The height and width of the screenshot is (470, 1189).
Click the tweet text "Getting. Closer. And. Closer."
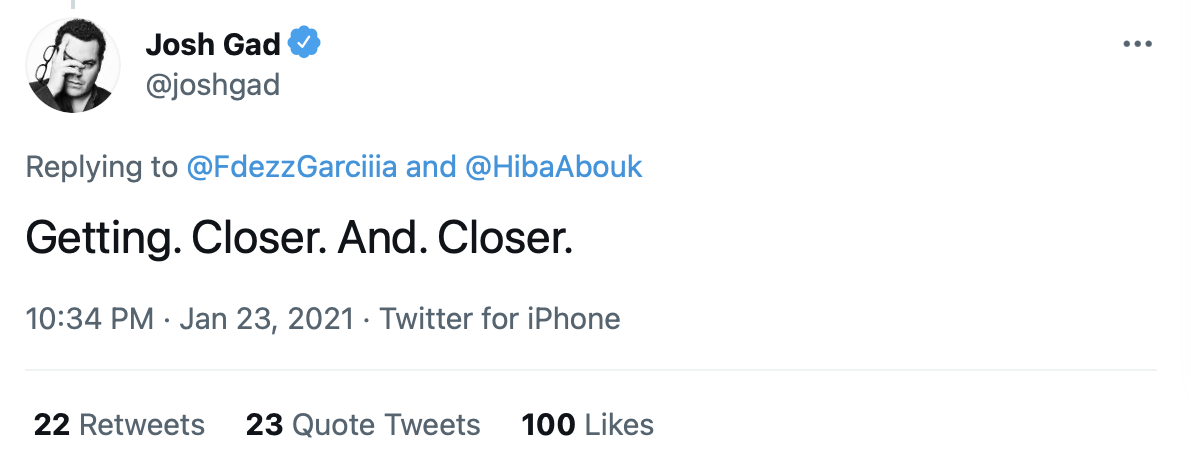[x=299, y=240]
